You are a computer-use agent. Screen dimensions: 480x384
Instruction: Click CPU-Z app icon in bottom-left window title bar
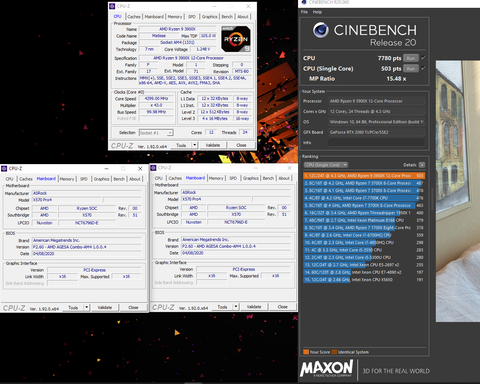click(x=4, y=169)
